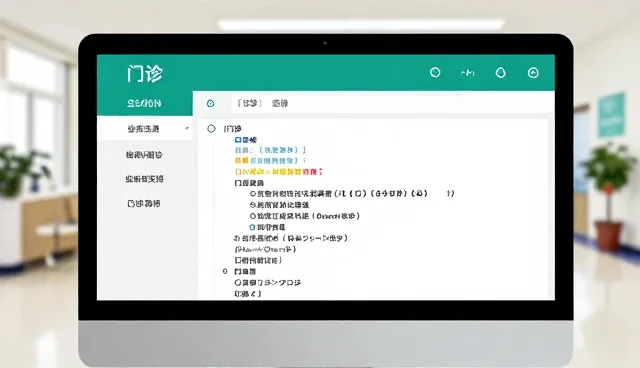Viewport: 640px width, 368px height.
Task: Click the text-like icon between the header circle and droplet
Action: (x=468, y=73)
